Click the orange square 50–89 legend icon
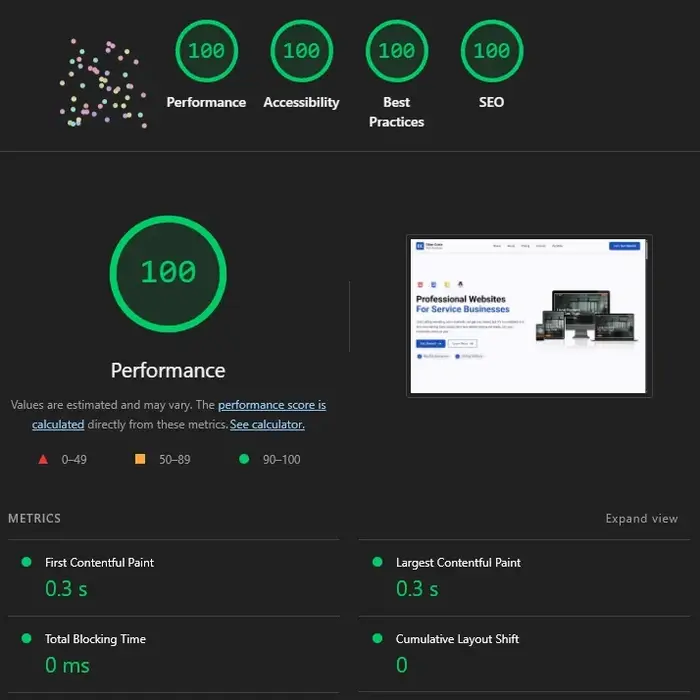Screen dimensions: 700x700 140,460
